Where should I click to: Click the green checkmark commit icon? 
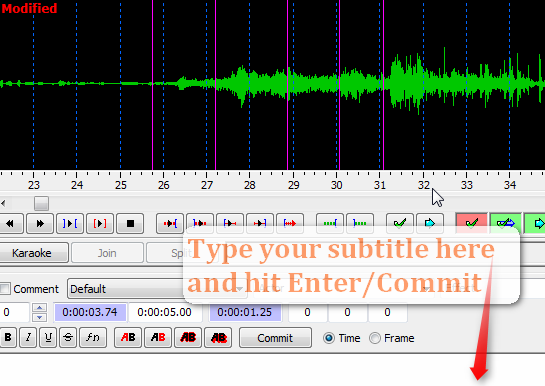coord(400,223)
